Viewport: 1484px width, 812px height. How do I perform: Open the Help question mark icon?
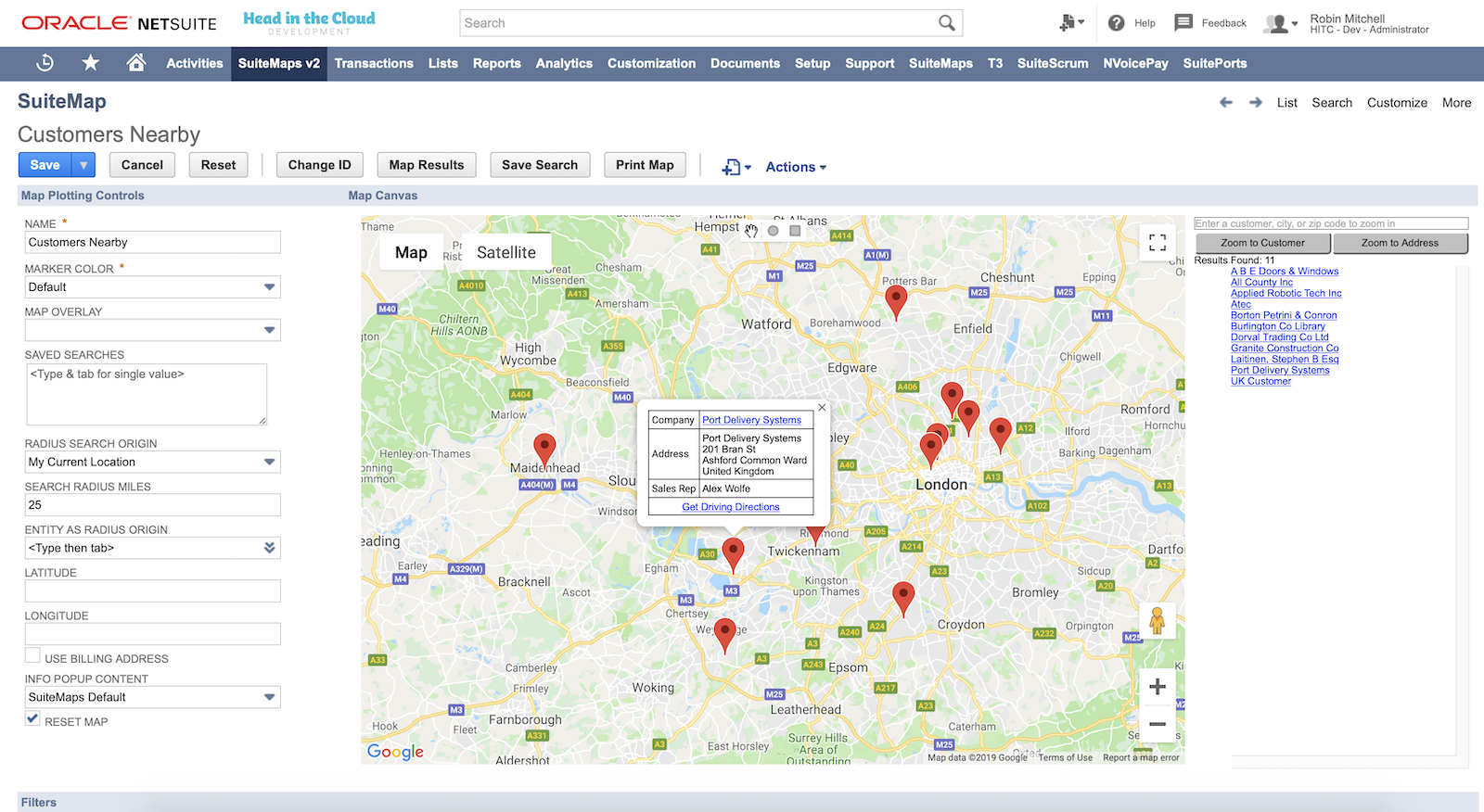1117,23
